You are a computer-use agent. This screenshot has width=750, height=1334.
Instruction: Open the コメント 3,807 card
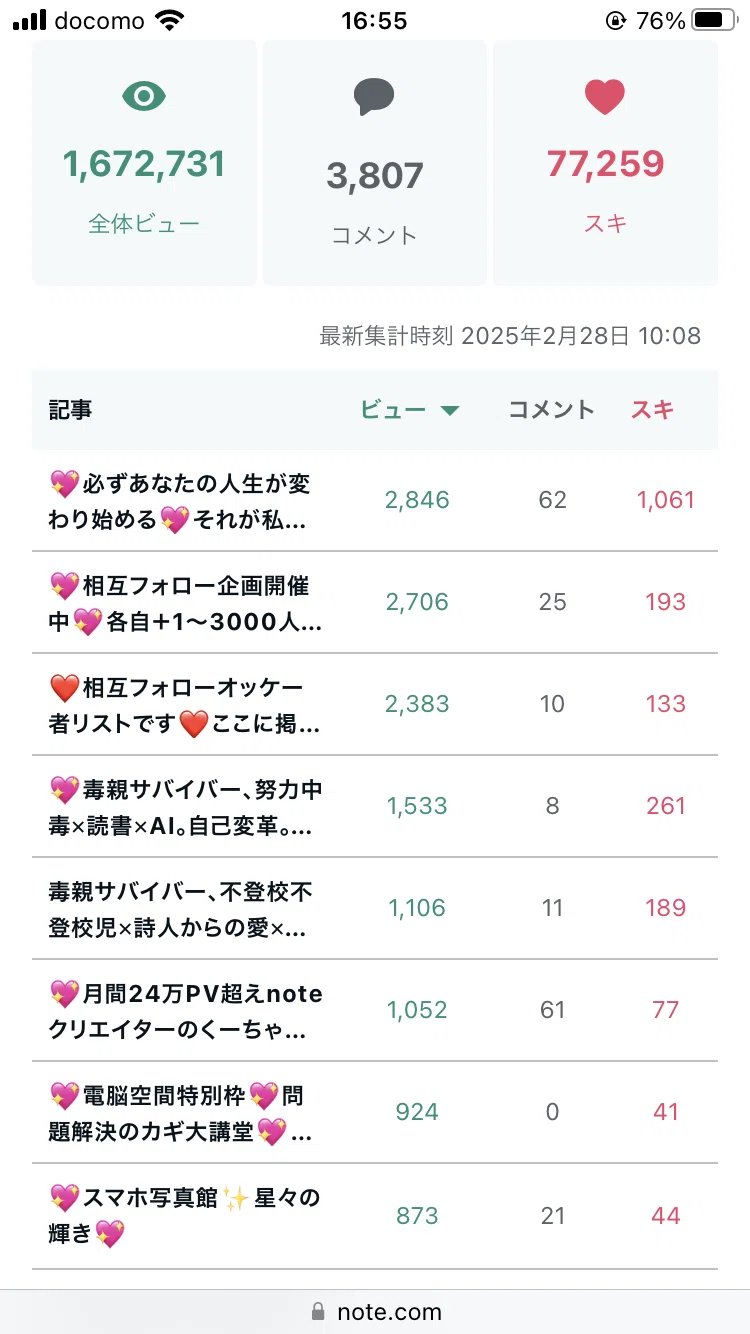coord(375,163)
